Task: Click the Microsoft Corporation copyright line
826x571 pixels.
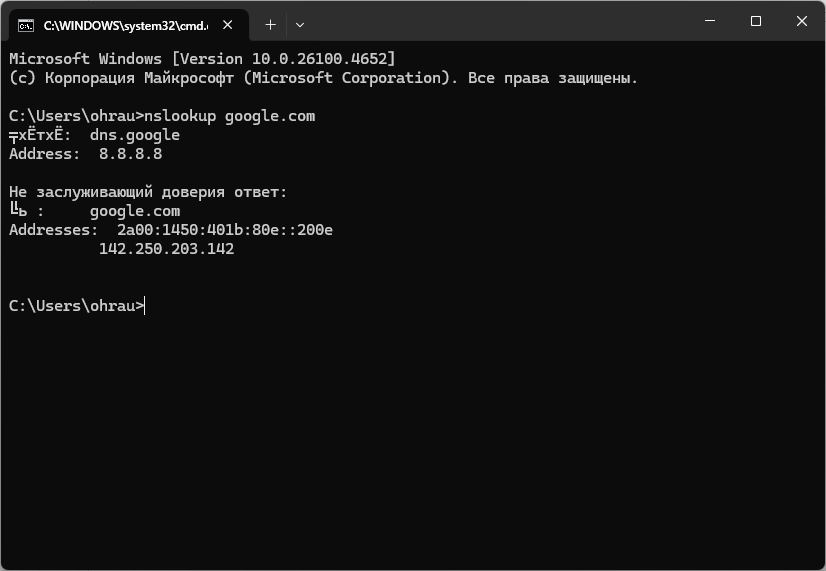Action: tap(323, 78)
